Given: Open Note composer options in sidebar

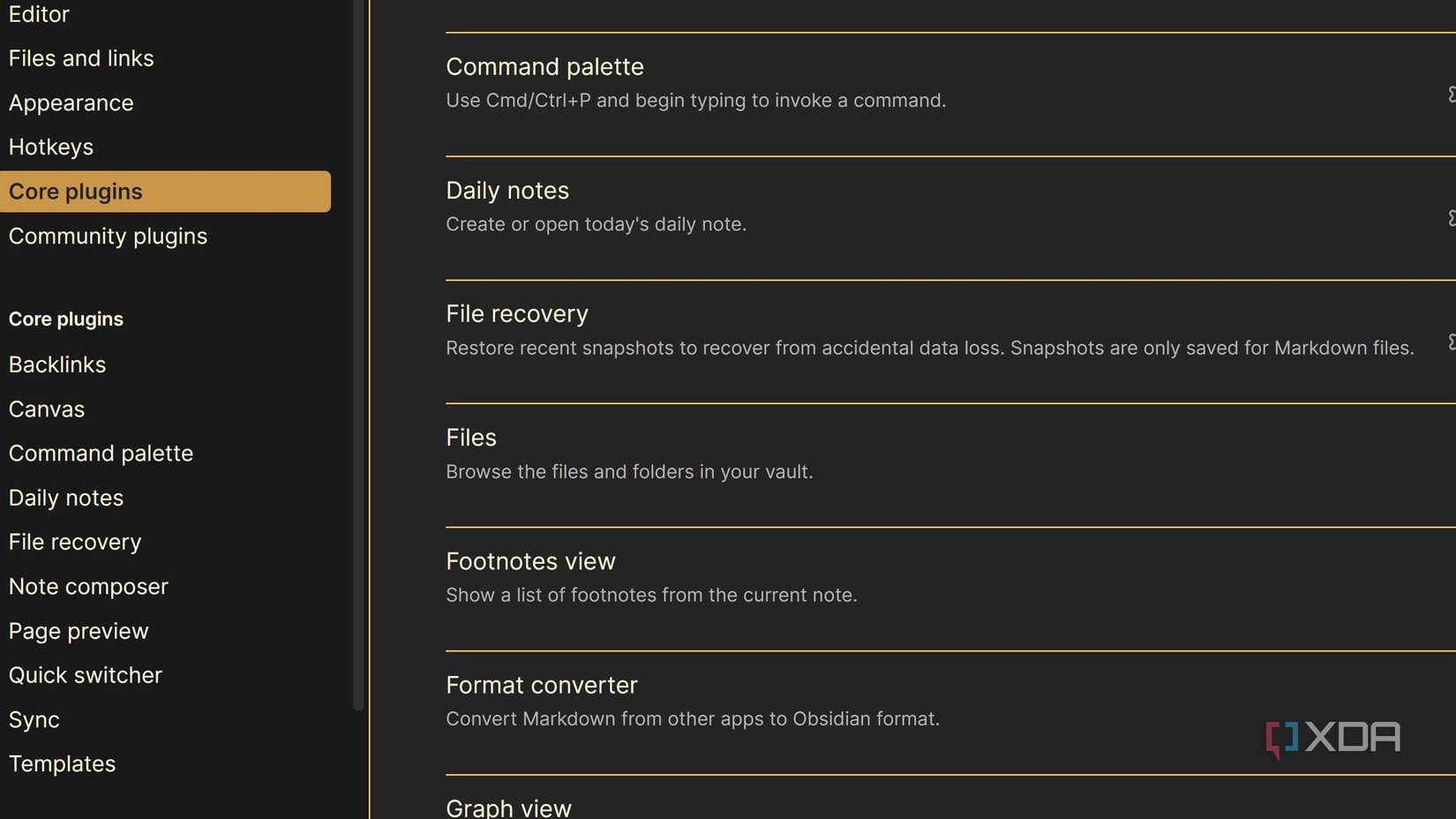Looking at the screenshot, I should coord(88,587).
